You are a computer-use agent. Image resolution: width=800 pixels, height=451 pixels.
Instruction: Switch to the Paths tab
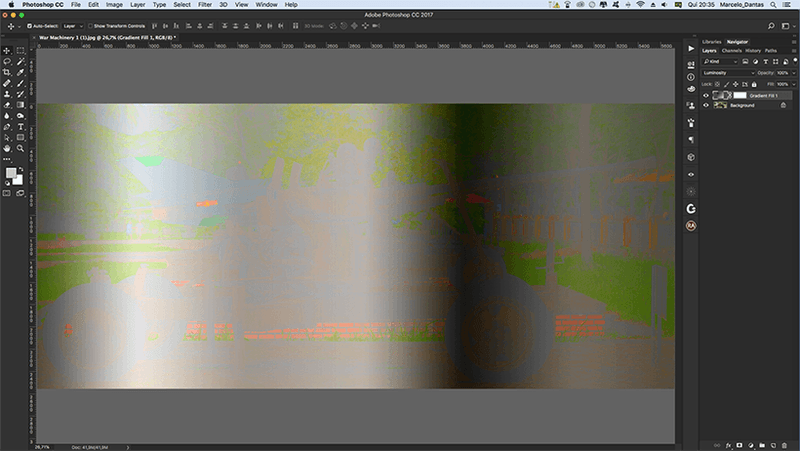pyautogui.click(x=771, y=51)
